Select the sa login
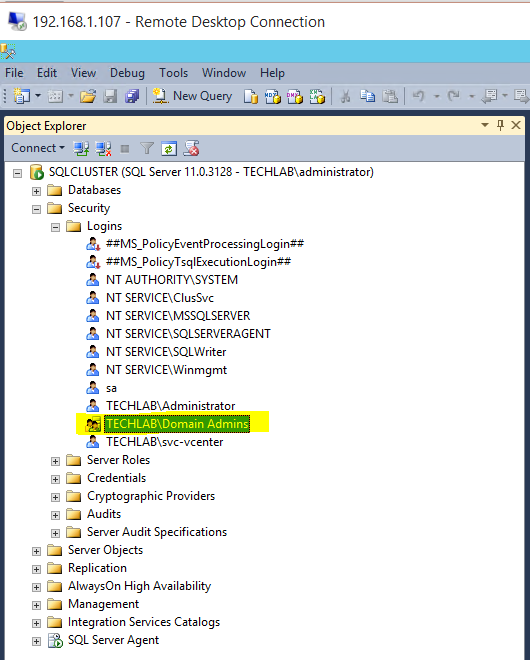530x660 pixels. (x=111, y=388)
